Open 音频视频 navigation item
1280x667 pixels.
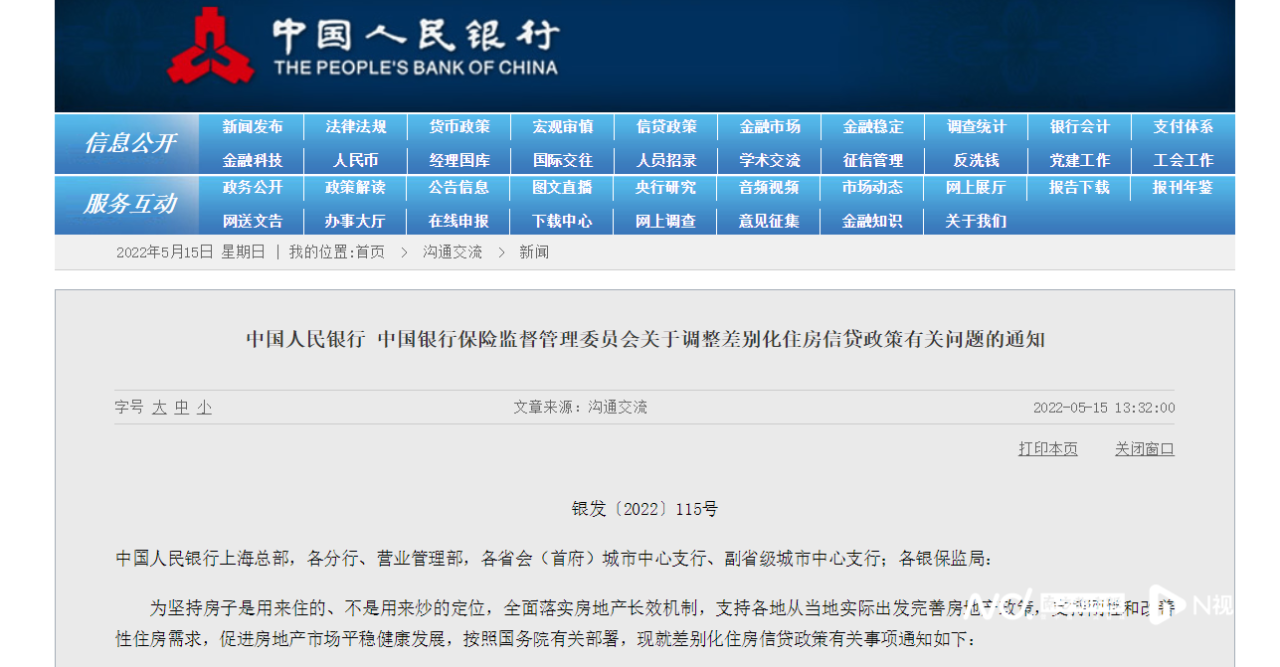tap(770, 187)
